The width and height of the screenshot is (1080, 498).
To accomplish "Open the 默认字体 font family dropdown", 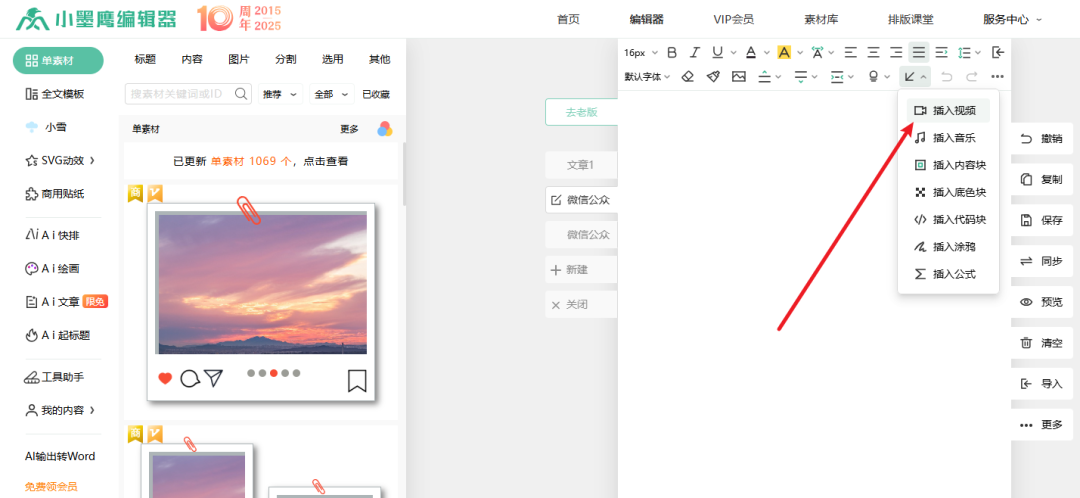I will pyautogui.click(x=647, y=76).
